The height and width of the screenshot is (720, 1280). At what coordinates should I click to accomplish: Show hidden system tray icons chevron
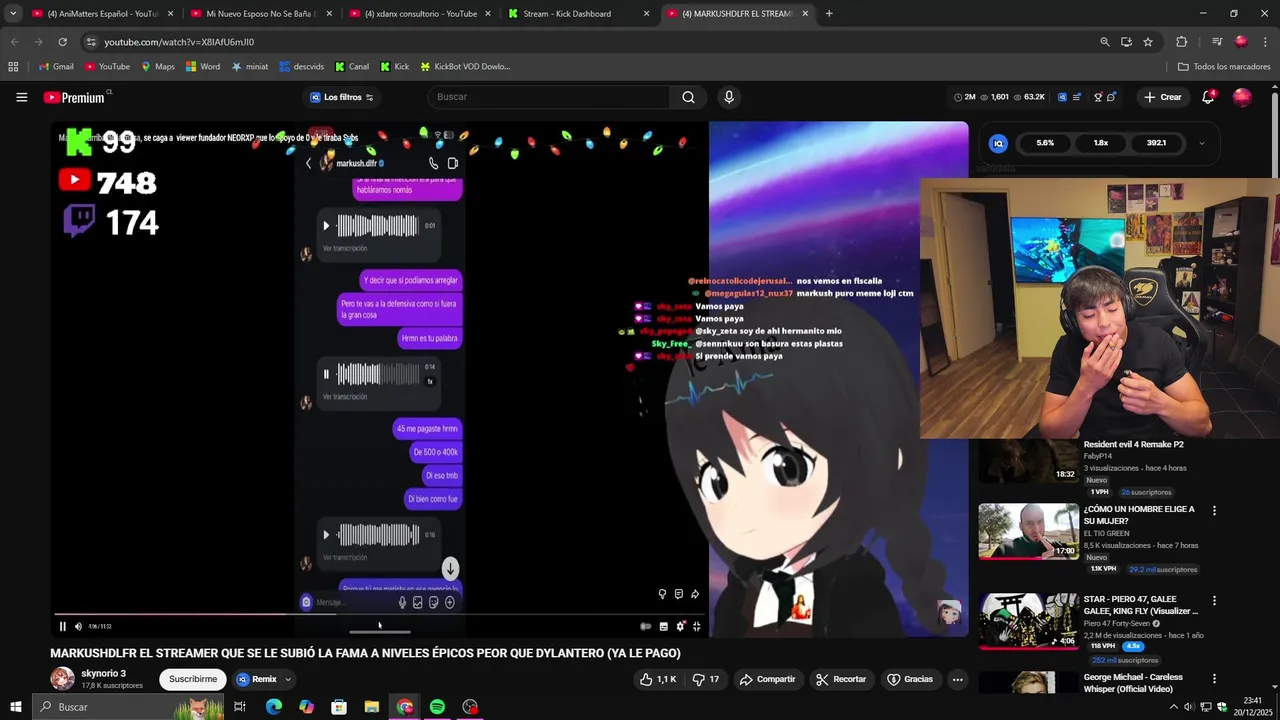click(1173, 707)
